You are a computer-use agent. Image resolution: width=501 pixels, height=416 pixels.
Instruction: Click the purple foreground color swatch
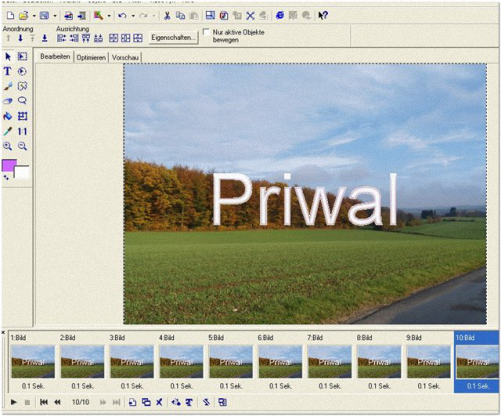[9, 166]
